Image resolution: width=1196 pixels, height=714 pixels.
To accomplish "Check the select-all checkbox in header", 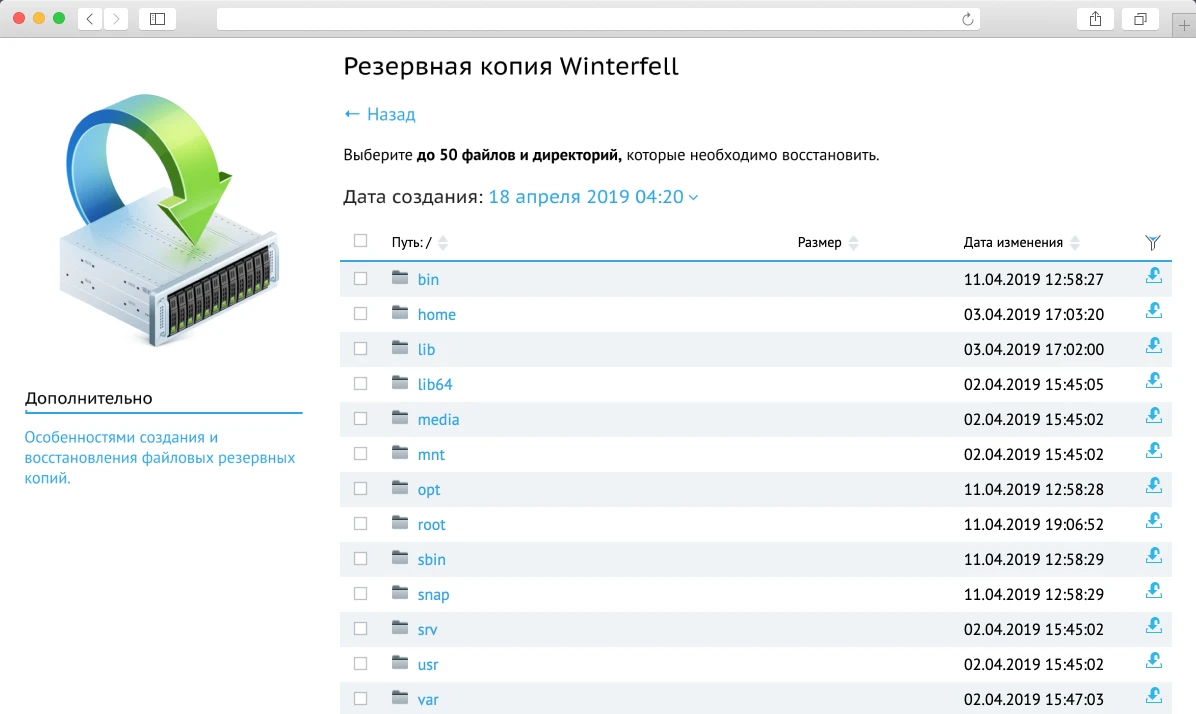I will tap(360, 241).
